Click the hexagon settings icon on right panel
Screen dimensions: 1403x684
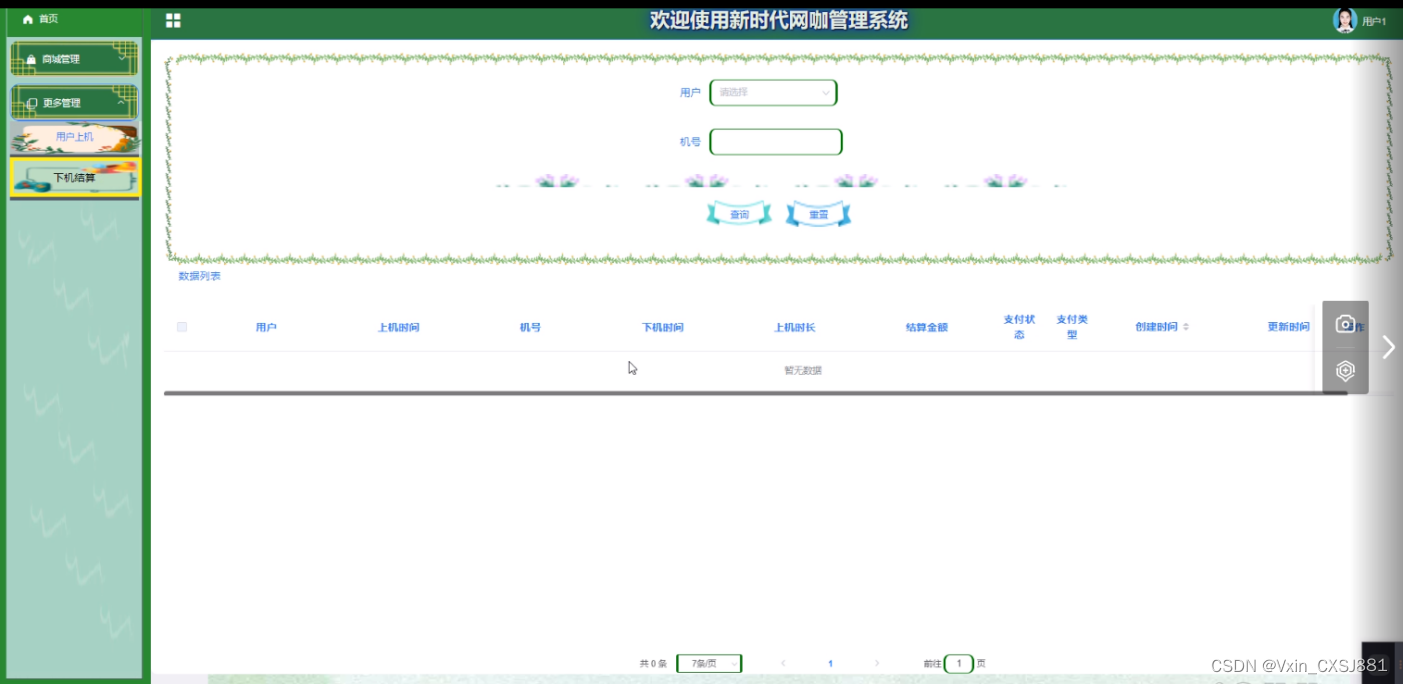tap(1344, 369)
